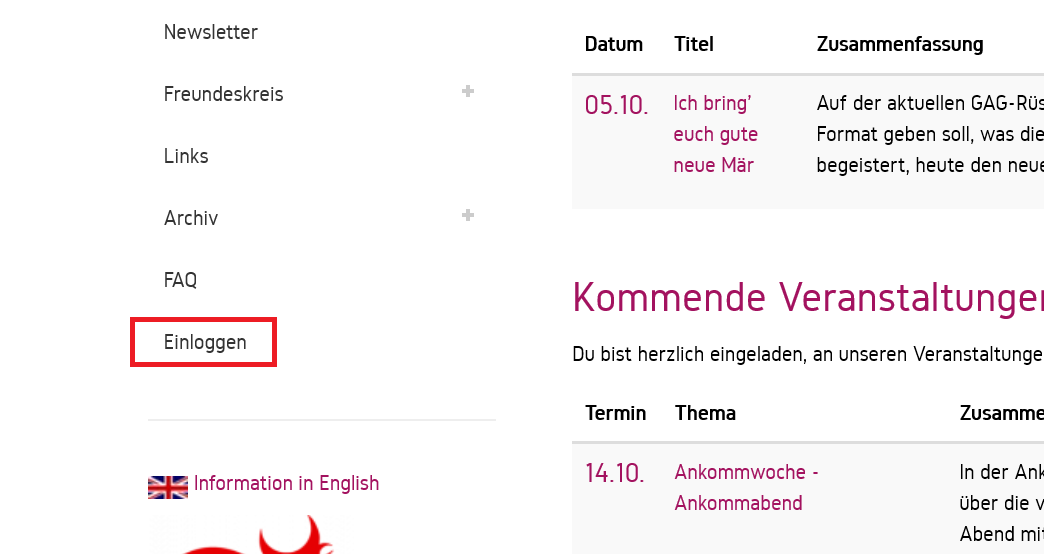The width and height of the screenshot is (1044, 554).
Task: Open the Newsletter menu item
Action: click(x=211, y=32)
